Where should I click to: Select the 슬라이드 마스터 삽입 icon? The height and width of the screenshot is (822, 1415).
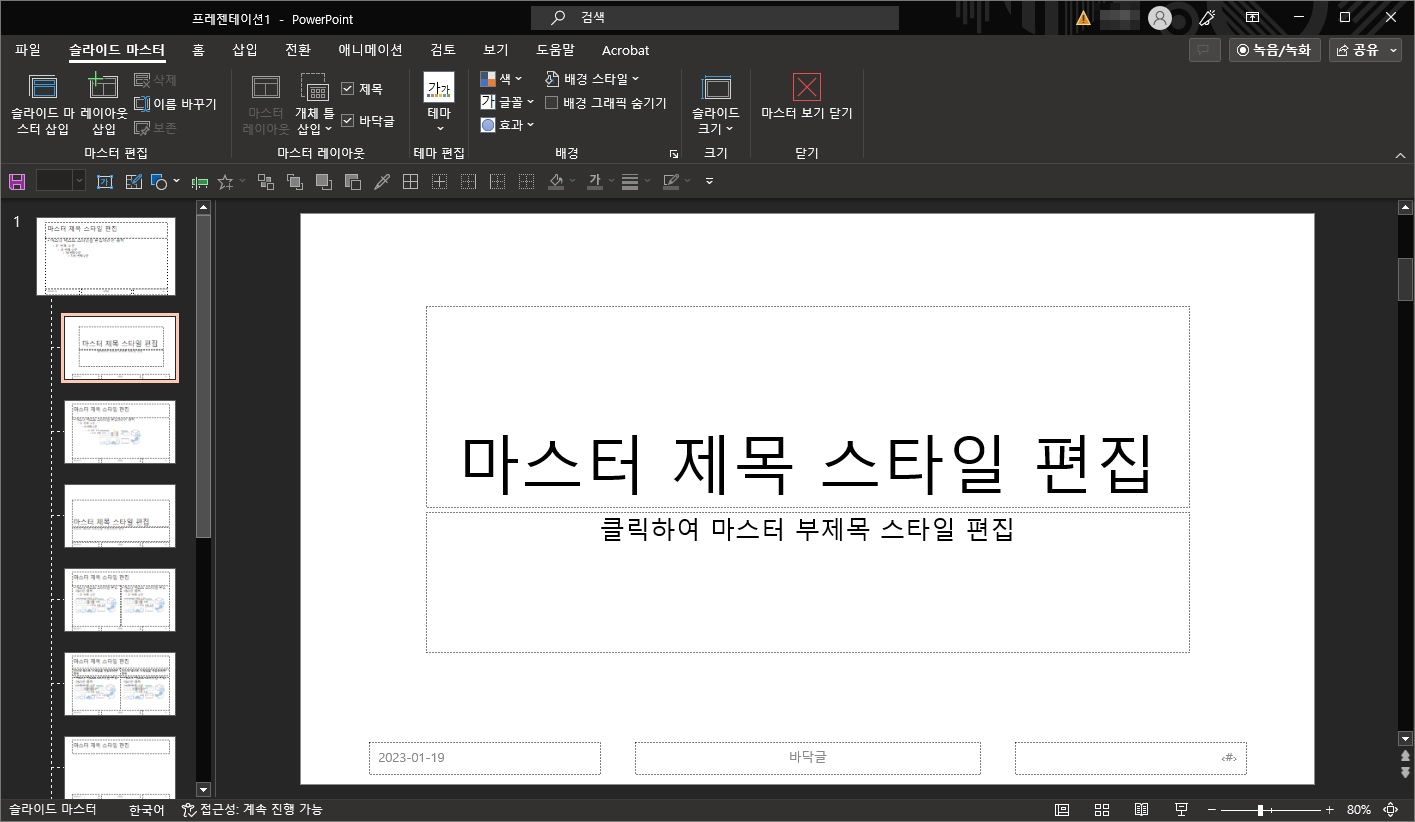[43, 100]
